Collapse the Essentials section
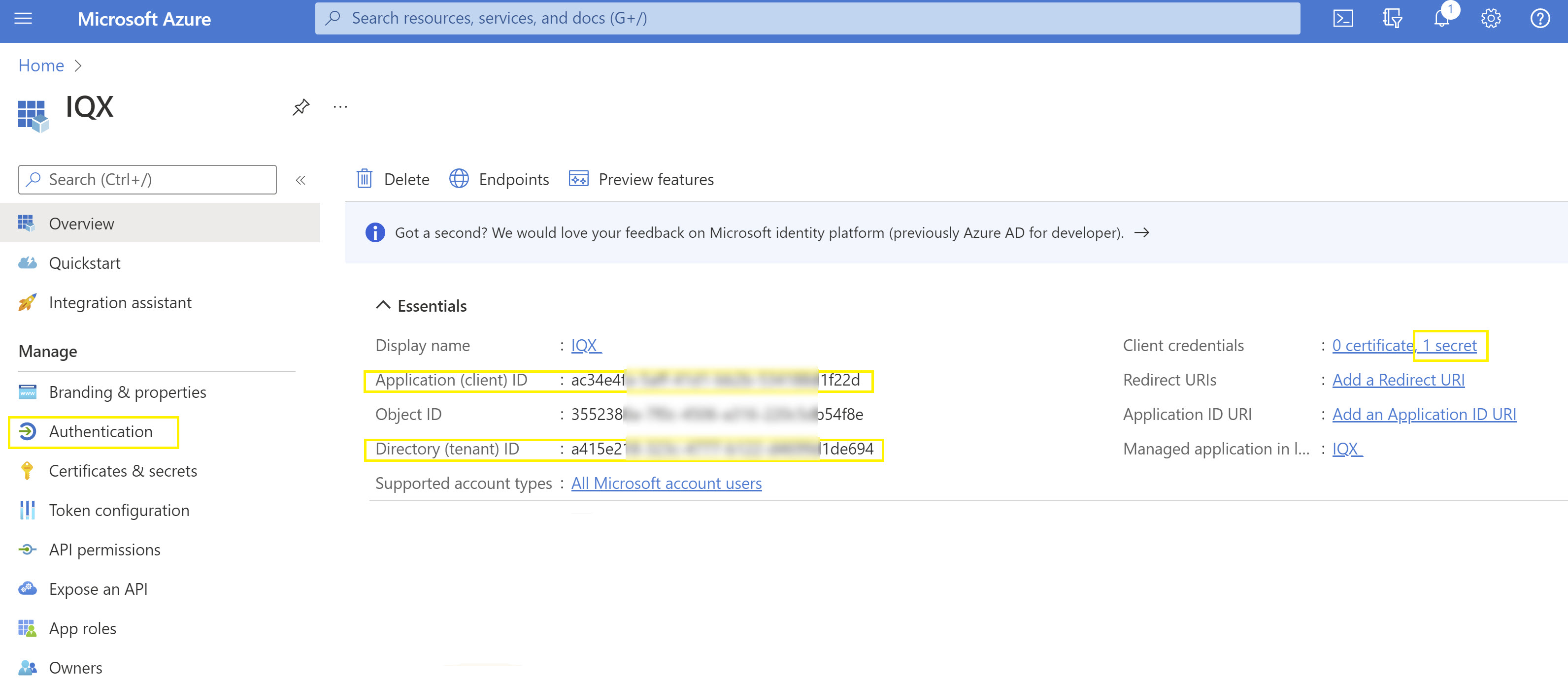 pos(383,305)
